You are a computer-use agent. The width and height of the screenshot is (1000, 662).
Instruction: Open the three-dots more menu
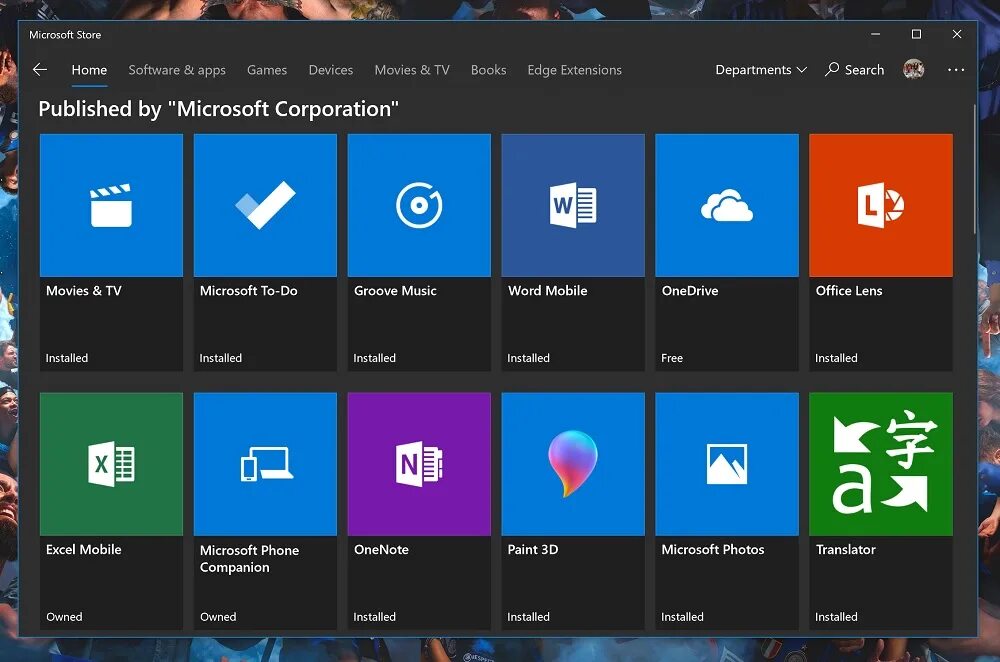[956, 70]
